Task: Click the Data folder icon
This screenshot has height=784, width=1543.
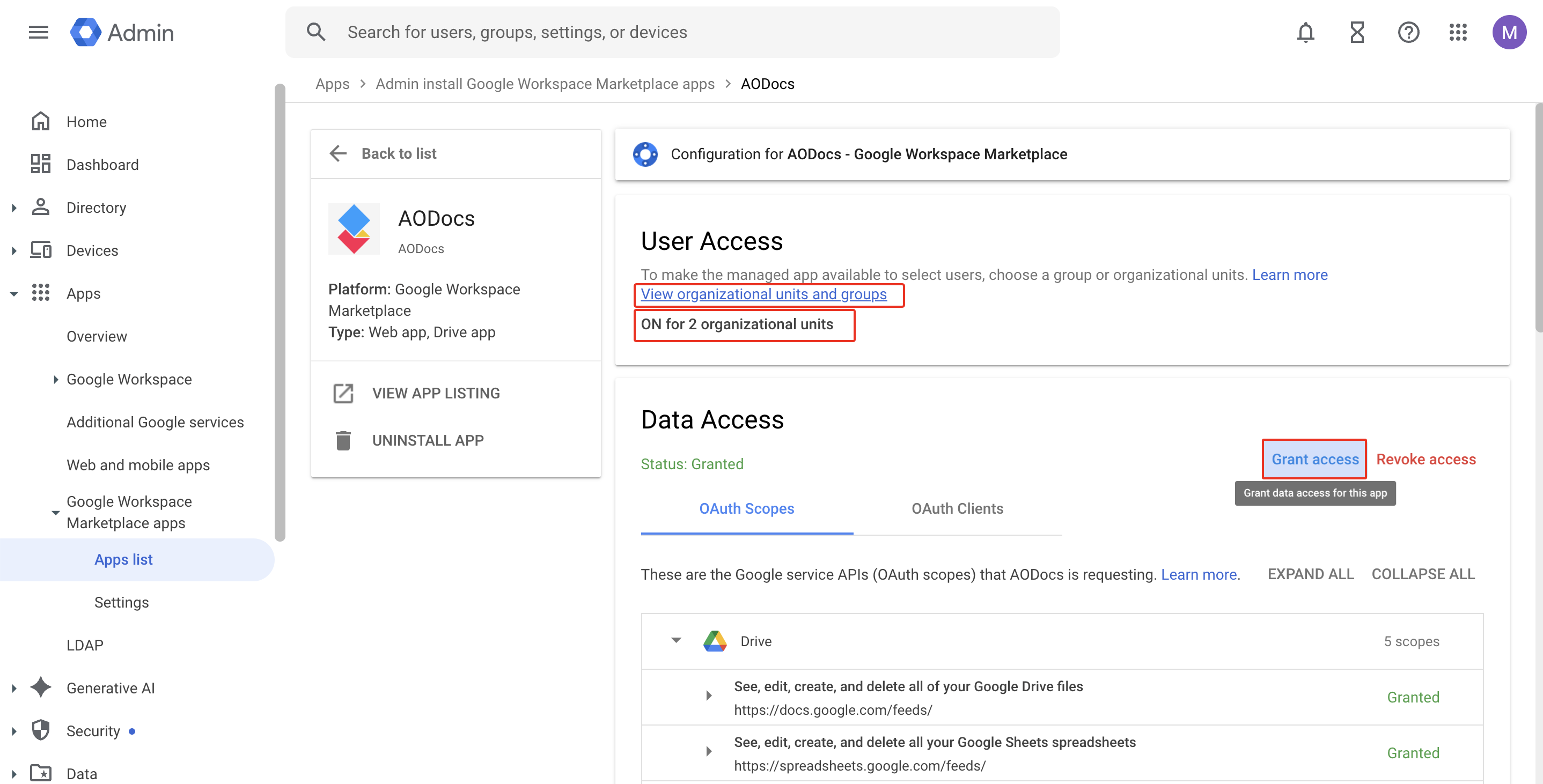Action: tap(40, 773)
